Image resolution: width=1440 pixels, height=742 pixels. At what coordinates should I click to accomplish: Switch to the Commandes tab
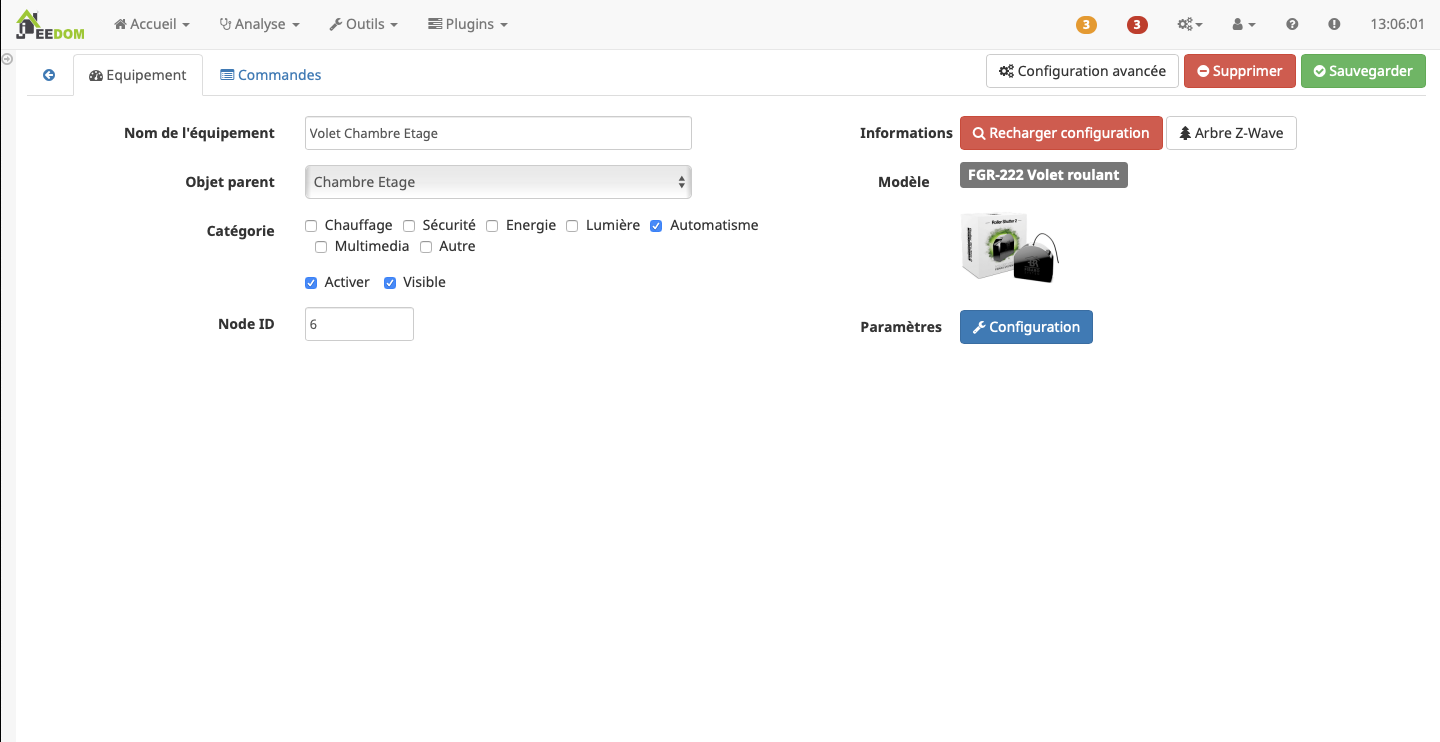pyautogui.click(x=271, y=75)
